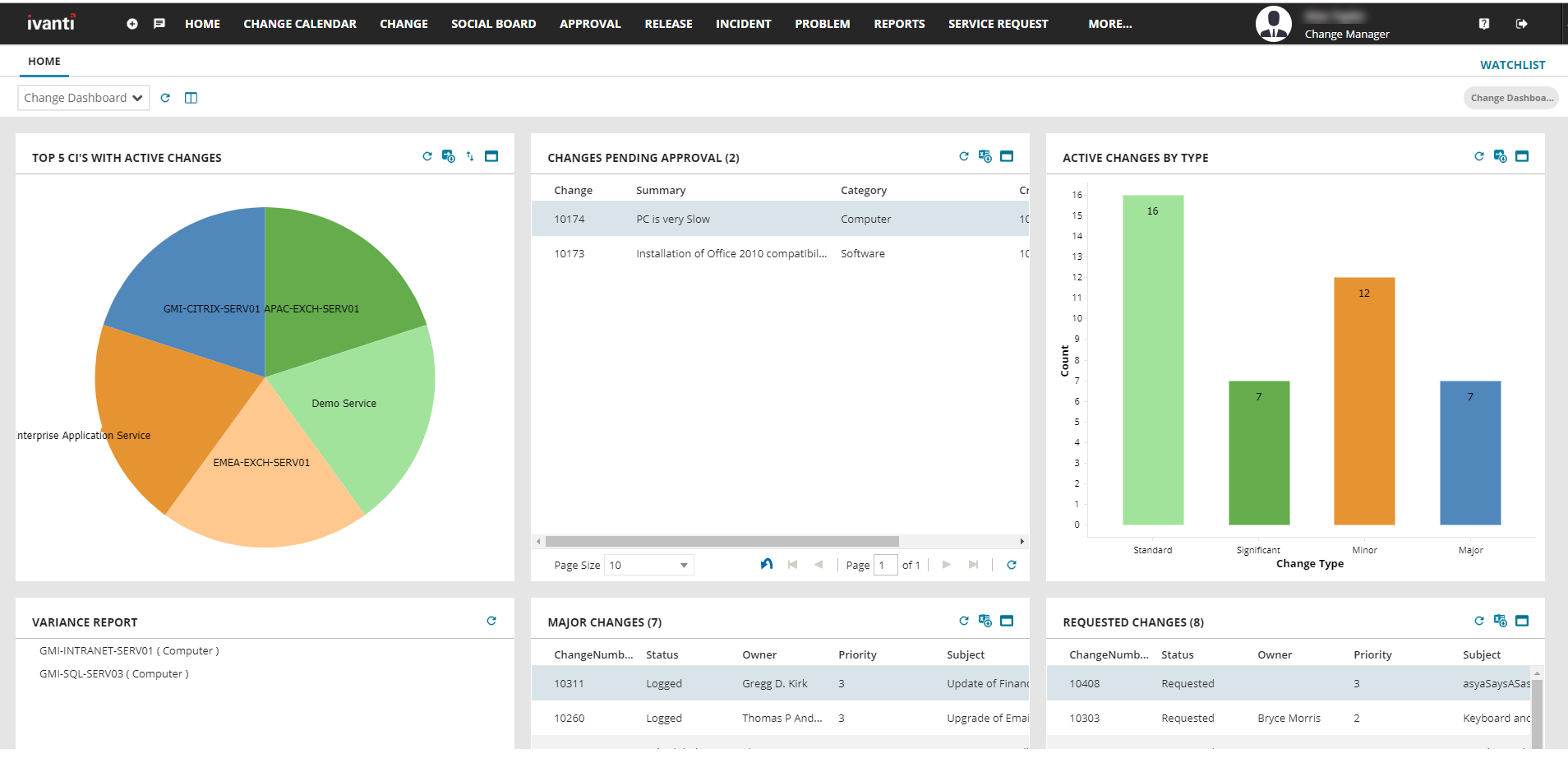Click sort icon in Top 5 CI's panel
The width and height of the screenshot is (1568, 772).
[470, 156]
